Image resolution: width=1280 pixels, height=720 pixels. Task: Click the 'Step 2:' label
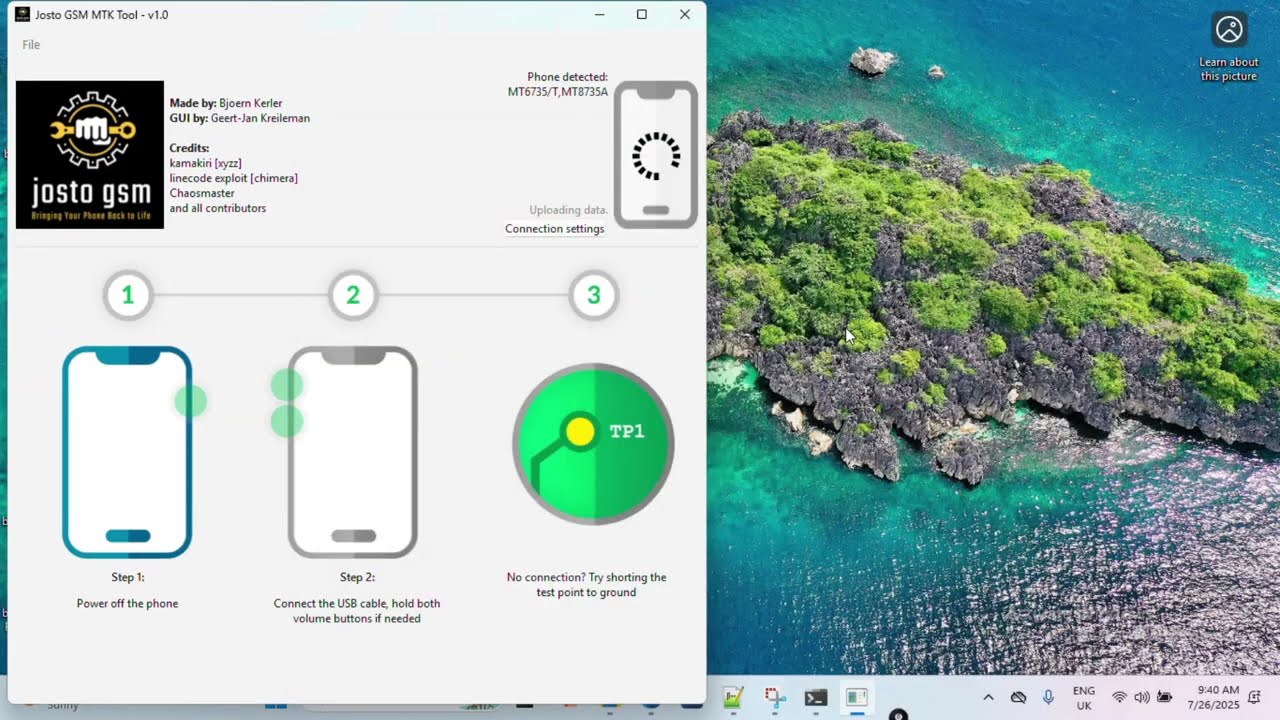click(x=357, y=577)
